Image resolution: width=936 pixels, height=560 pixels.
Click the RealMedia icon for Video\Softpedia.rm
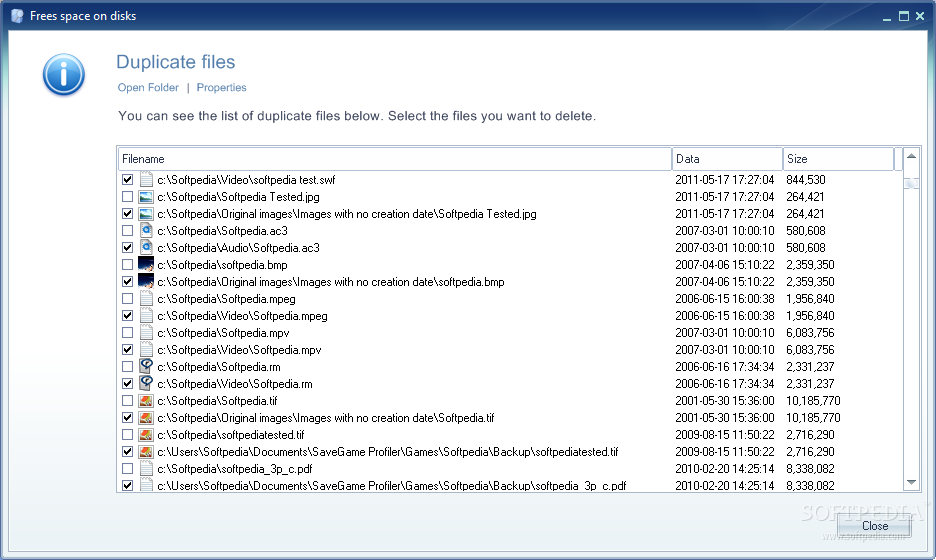(x=146, y=383)
